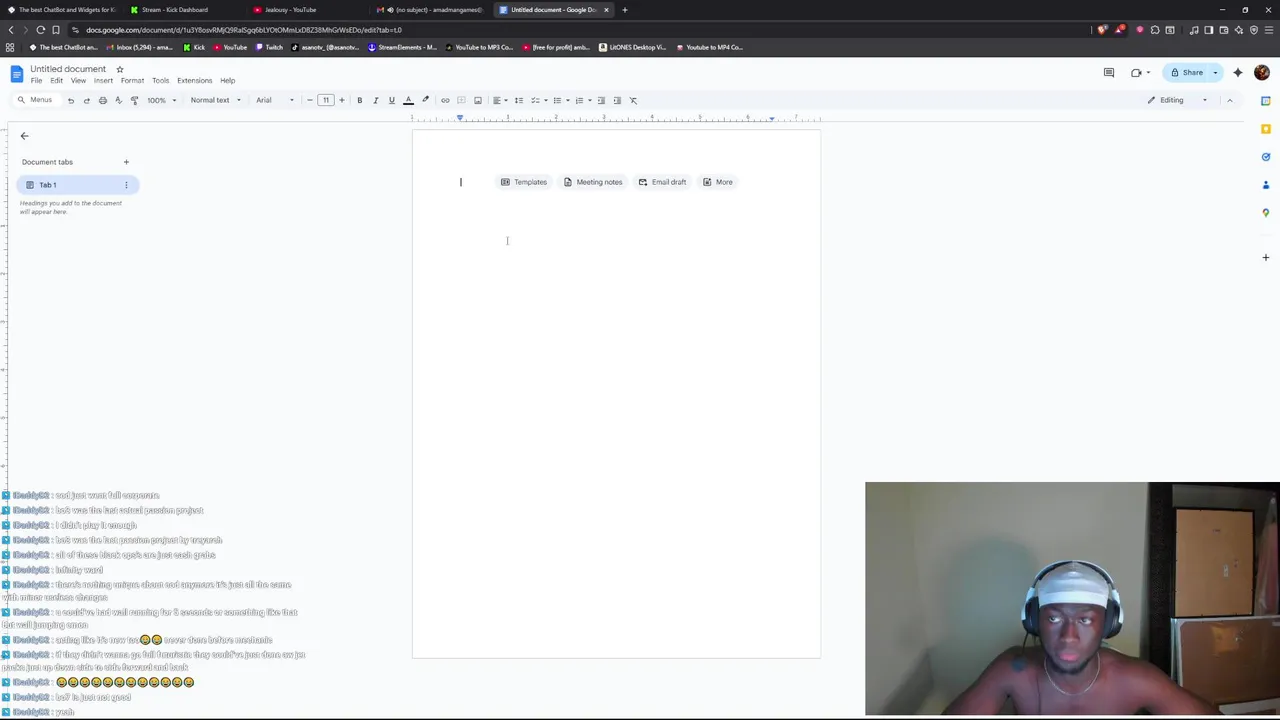Open Format menu

click(132, 81)
